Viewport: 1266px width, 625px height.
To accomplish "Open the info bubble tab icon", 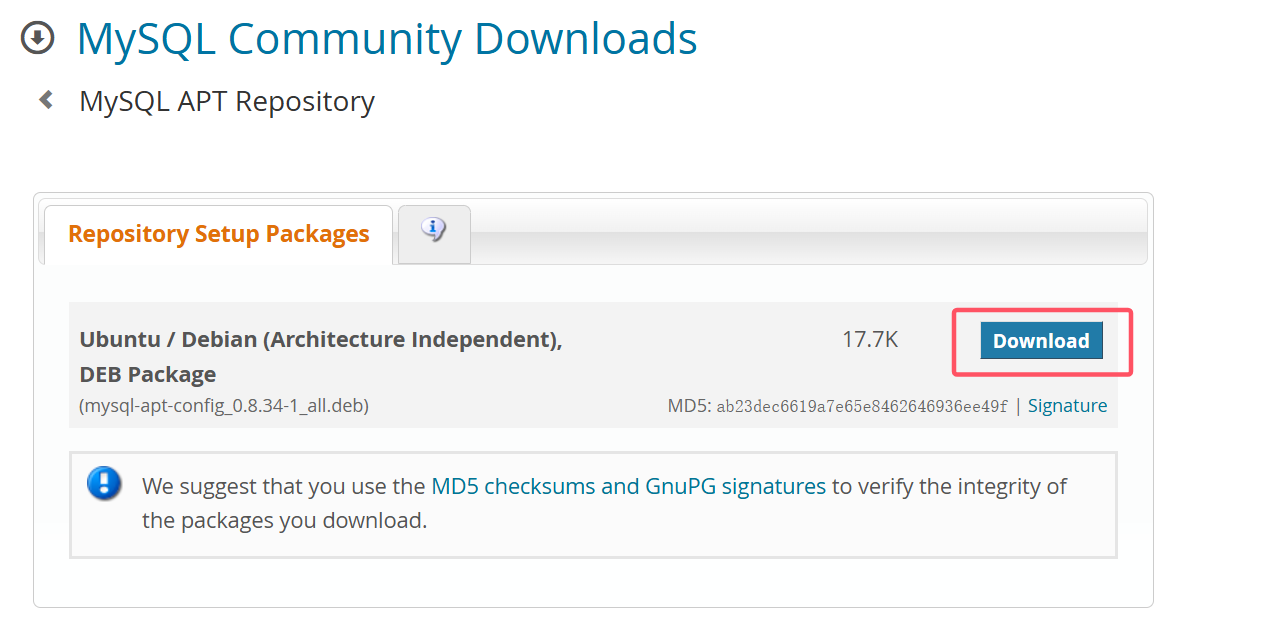I will tap(434, 231).
